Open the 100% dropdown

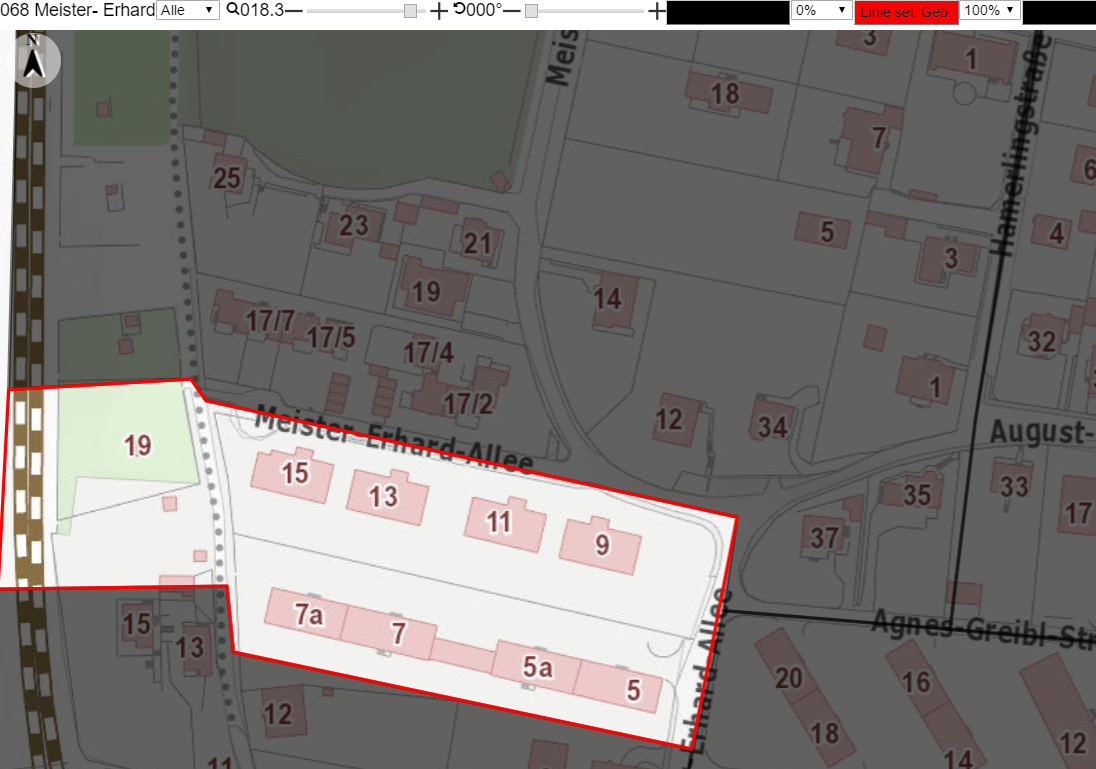(x=990, y=10)
